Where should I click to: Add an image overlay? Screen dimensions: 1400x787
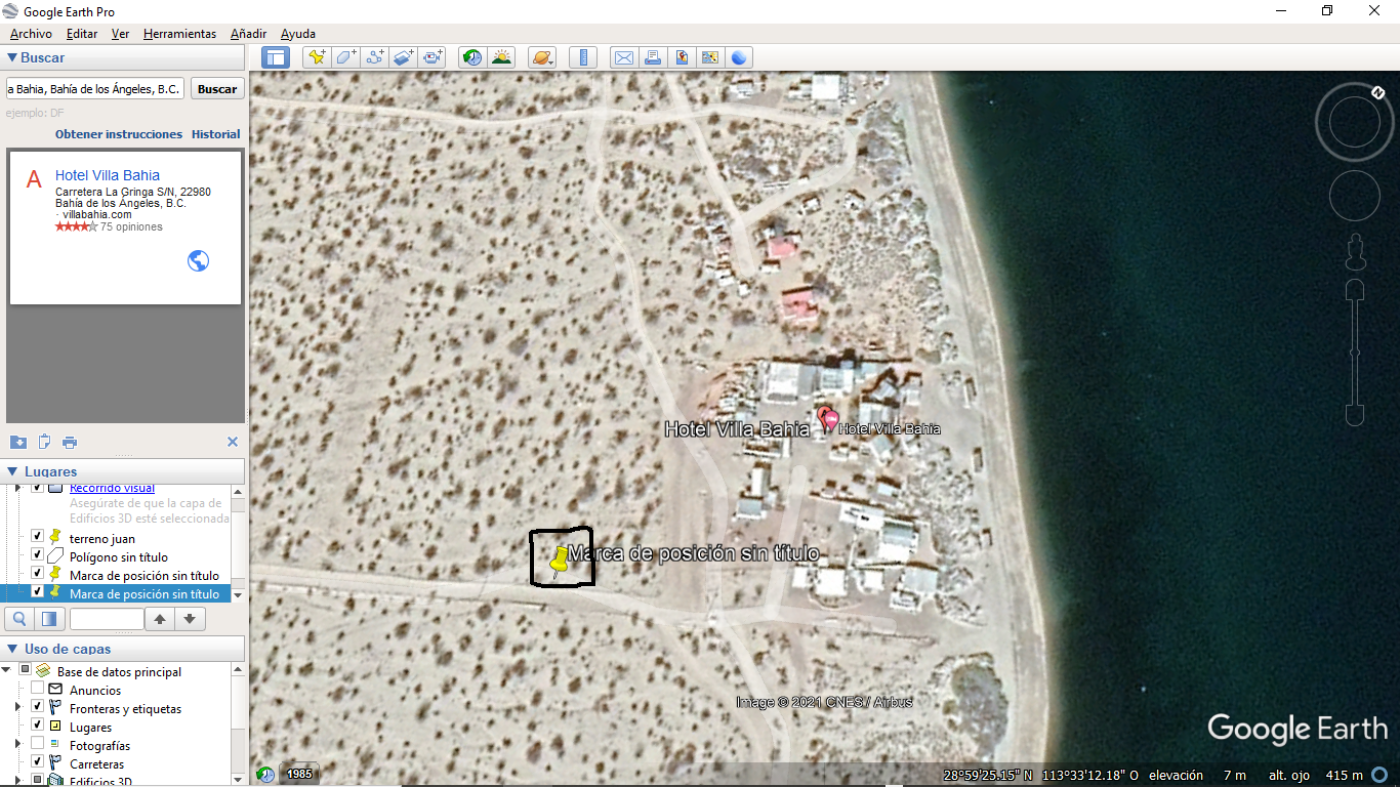(404, 57)
